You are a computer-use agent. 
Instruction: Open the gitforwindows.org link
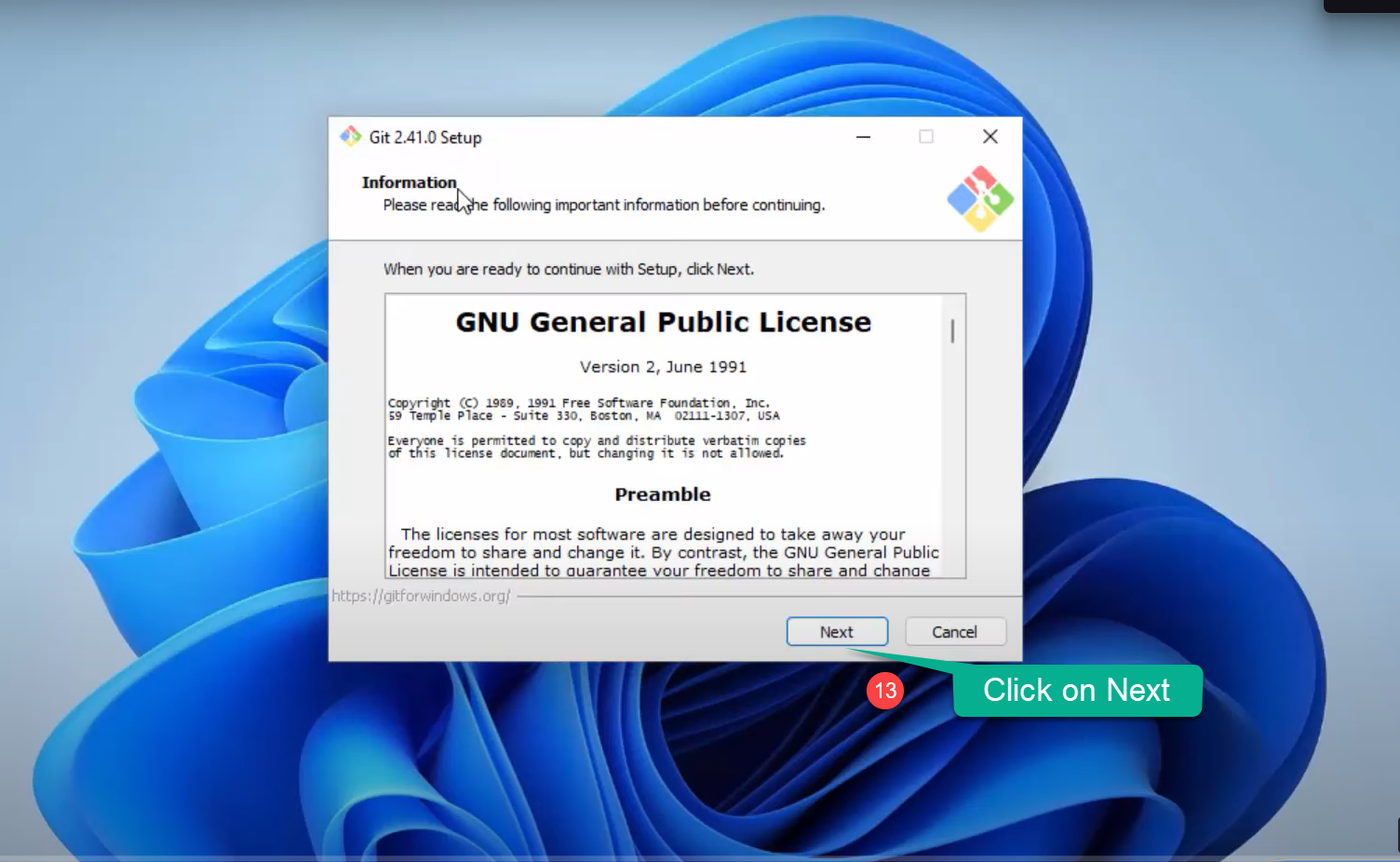click(422, 596)
